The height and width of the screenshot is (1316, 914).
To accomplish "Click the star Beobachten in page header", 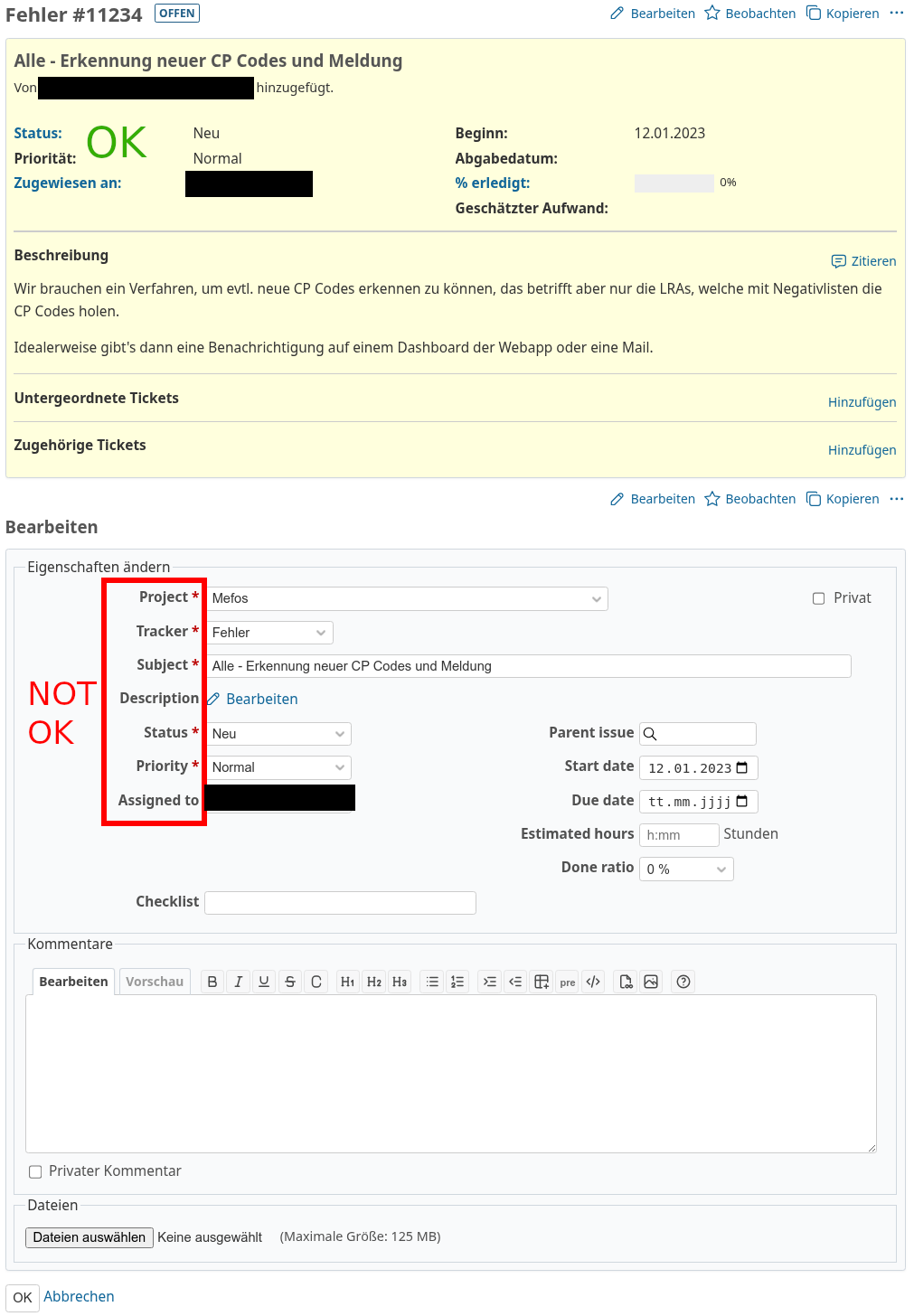I will 750,14.
